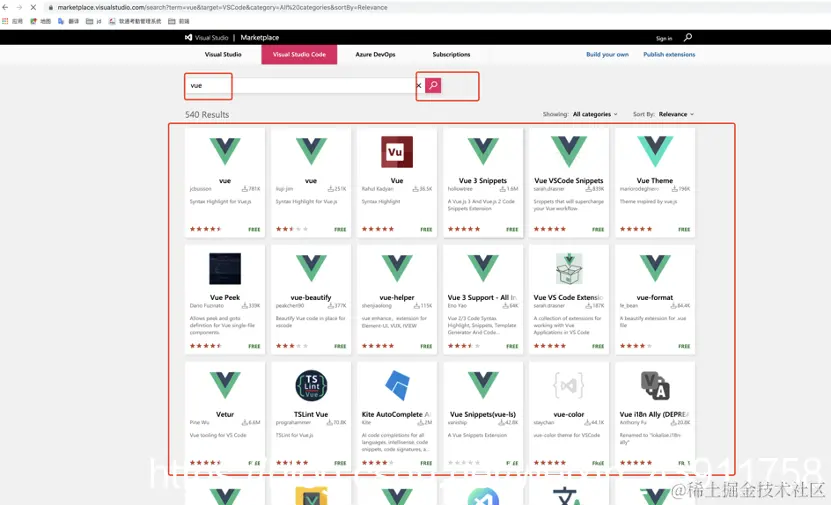This screenshot has height=506, width=832.
Task: Click the Kite AutoComplete description text
Action: click(395, 442)
